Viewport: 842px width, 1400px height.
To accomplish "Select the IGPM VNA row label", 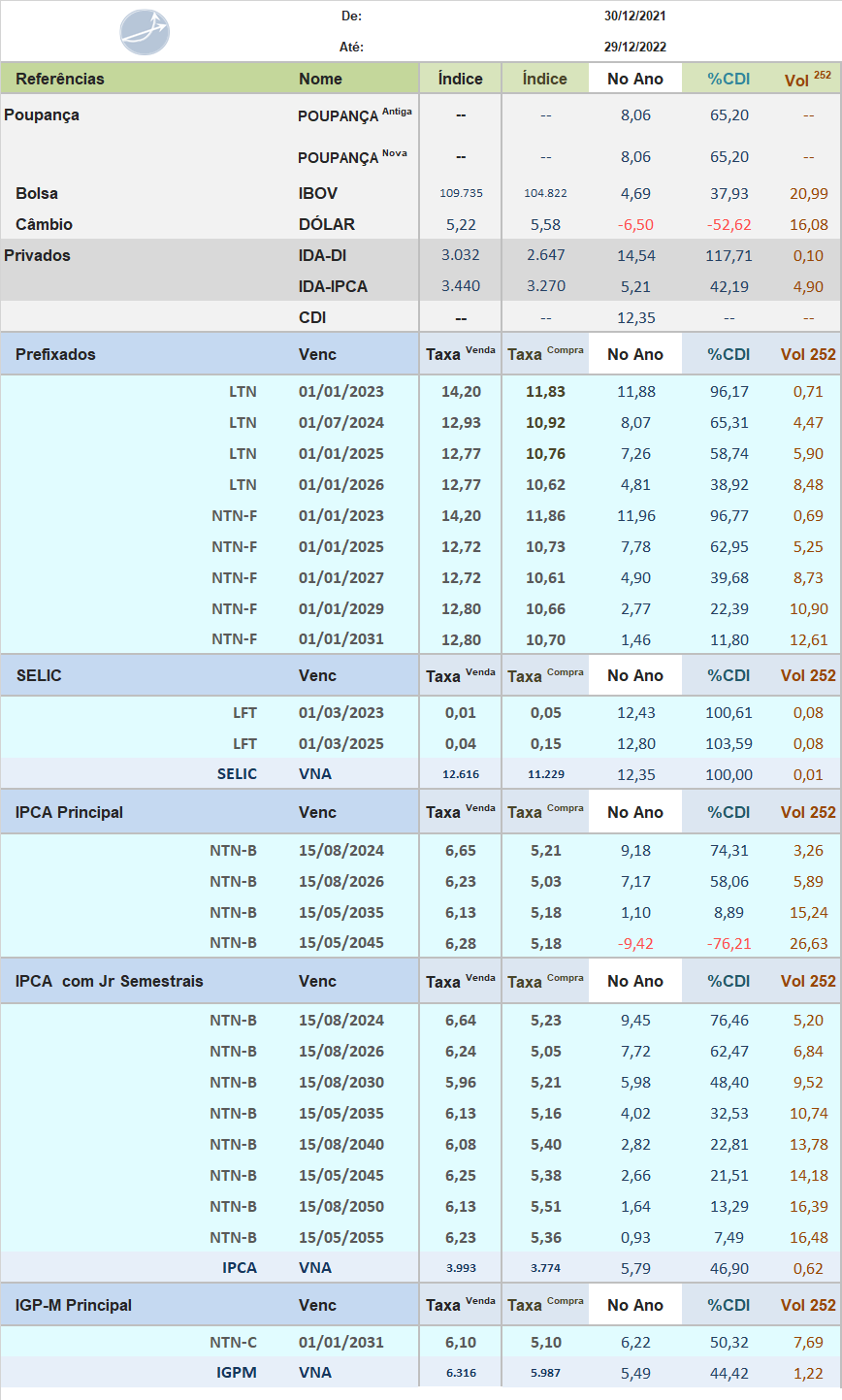I will pos(237,1372).
